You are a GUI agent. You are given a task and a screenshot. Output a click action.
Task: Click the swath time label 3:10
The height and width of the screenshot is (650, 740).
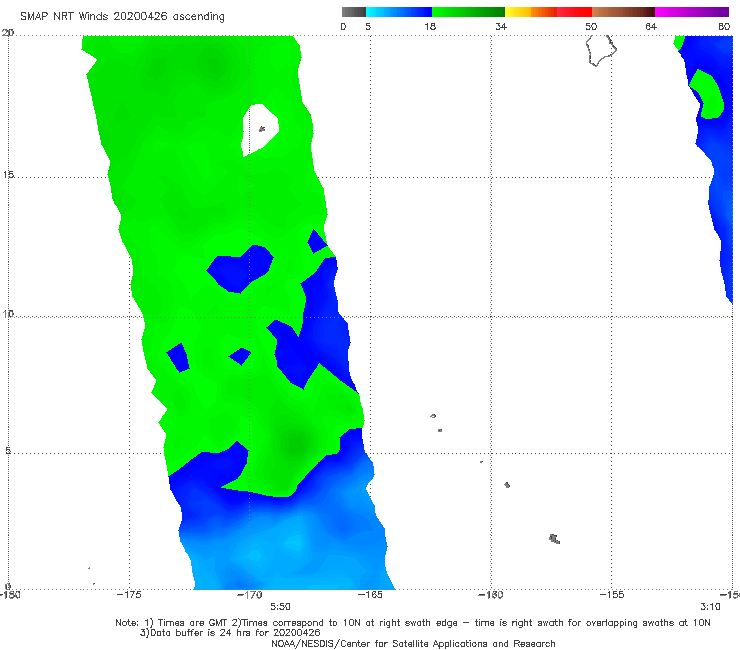click(710, 607)
